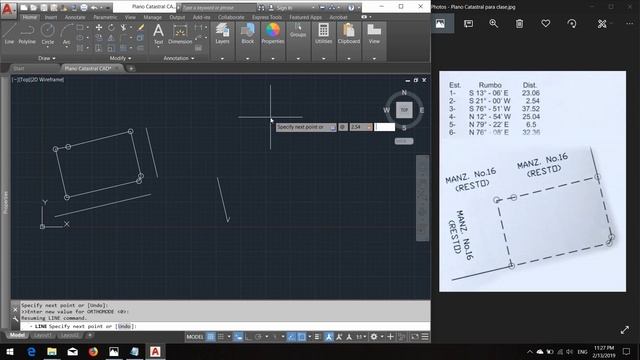The width and height of the screenshot is (640, 360).
Task: Open the annotation scale 1:1 dropdown
Action: click(x=361, y=337)
